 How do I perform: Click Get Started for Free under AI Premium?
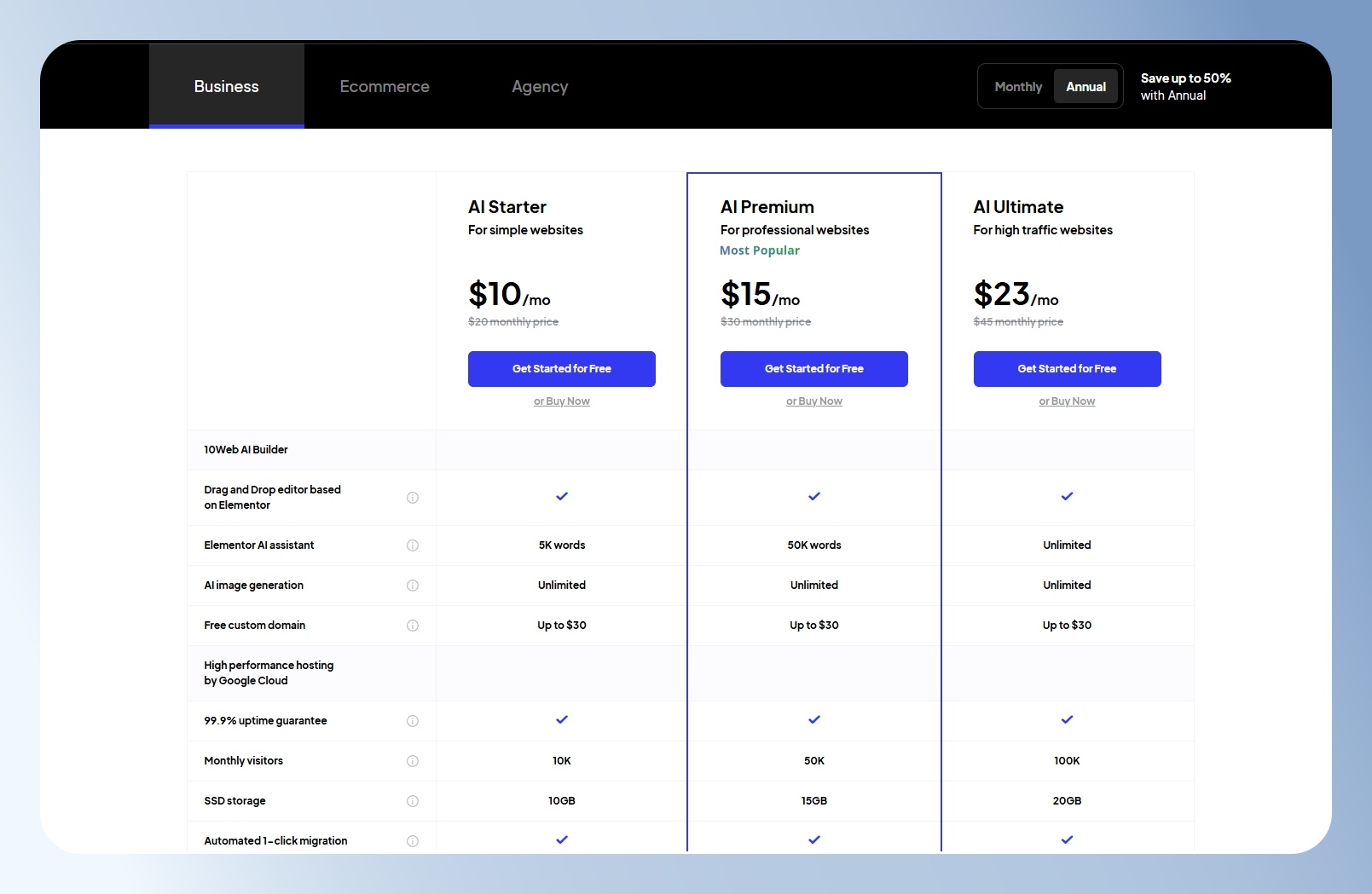(814, 369)
